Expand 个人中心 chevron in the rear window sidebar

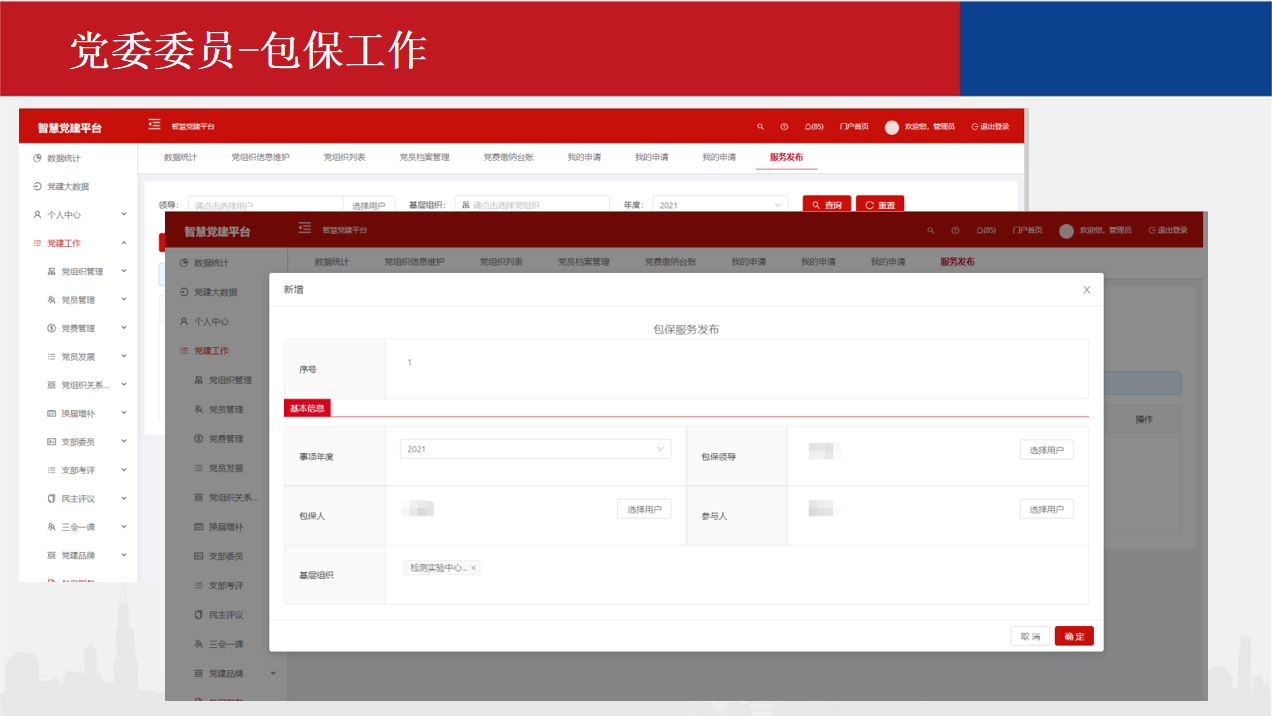click(x=124, y=214)
